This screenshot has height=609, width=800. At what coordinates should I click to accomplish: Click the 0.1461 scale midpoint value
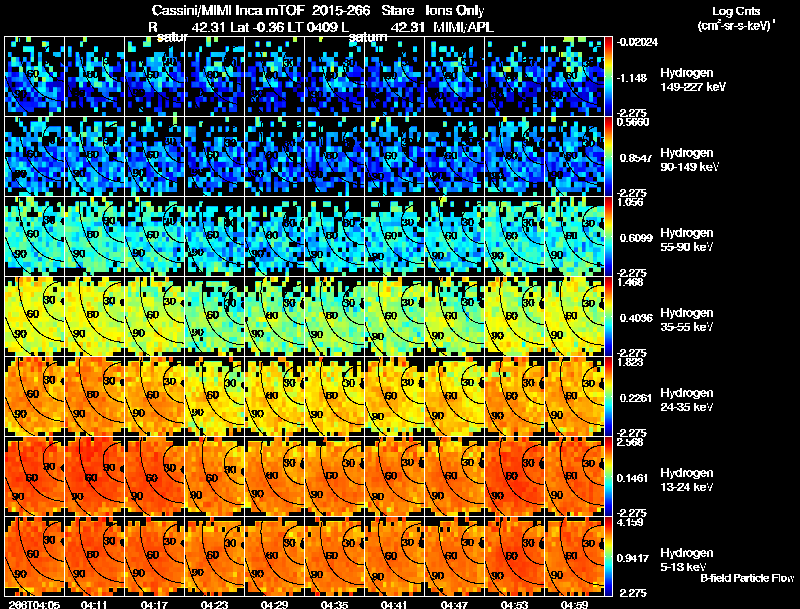[x=633, y=478]
